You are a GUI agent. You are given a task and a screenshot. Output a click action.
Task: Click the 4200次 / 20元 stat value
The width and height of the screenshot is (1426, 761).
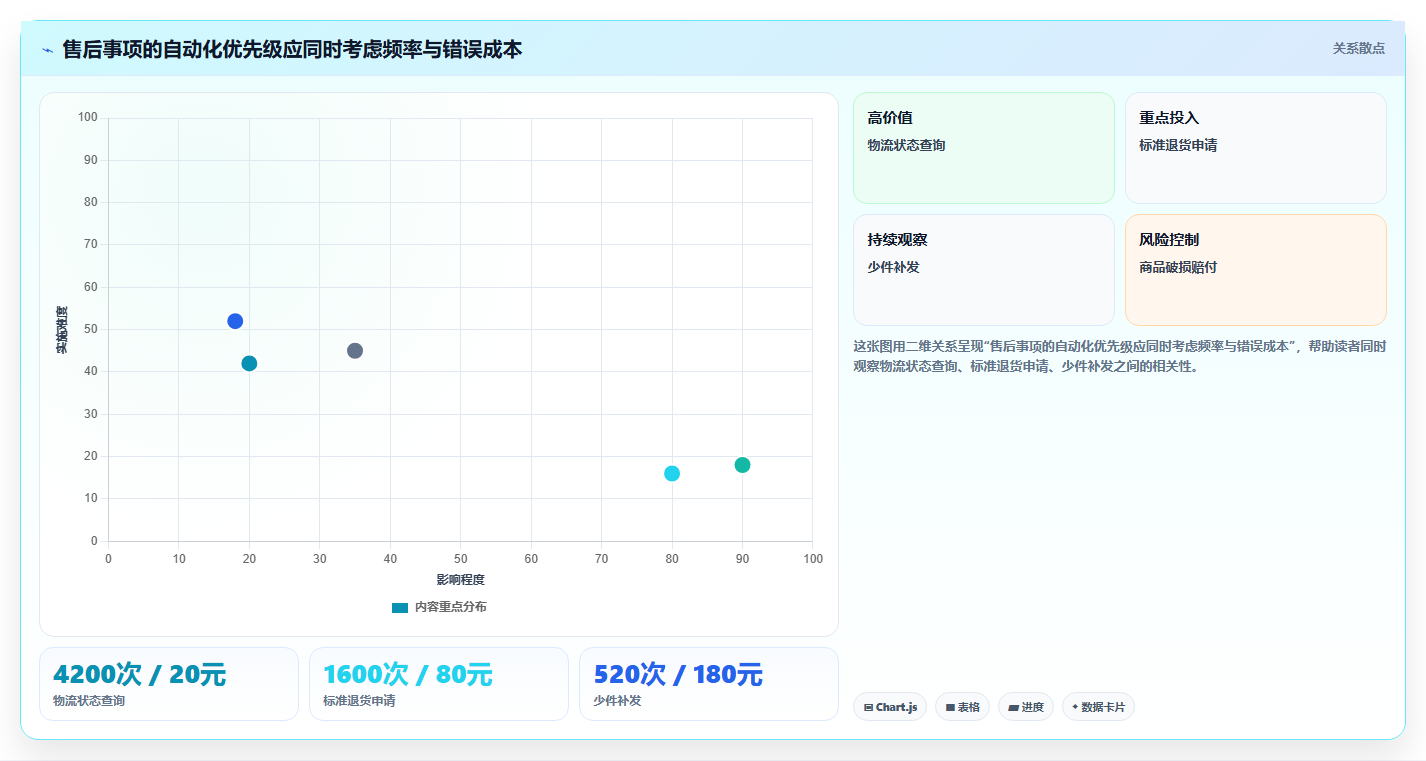(x=139, y=674)
